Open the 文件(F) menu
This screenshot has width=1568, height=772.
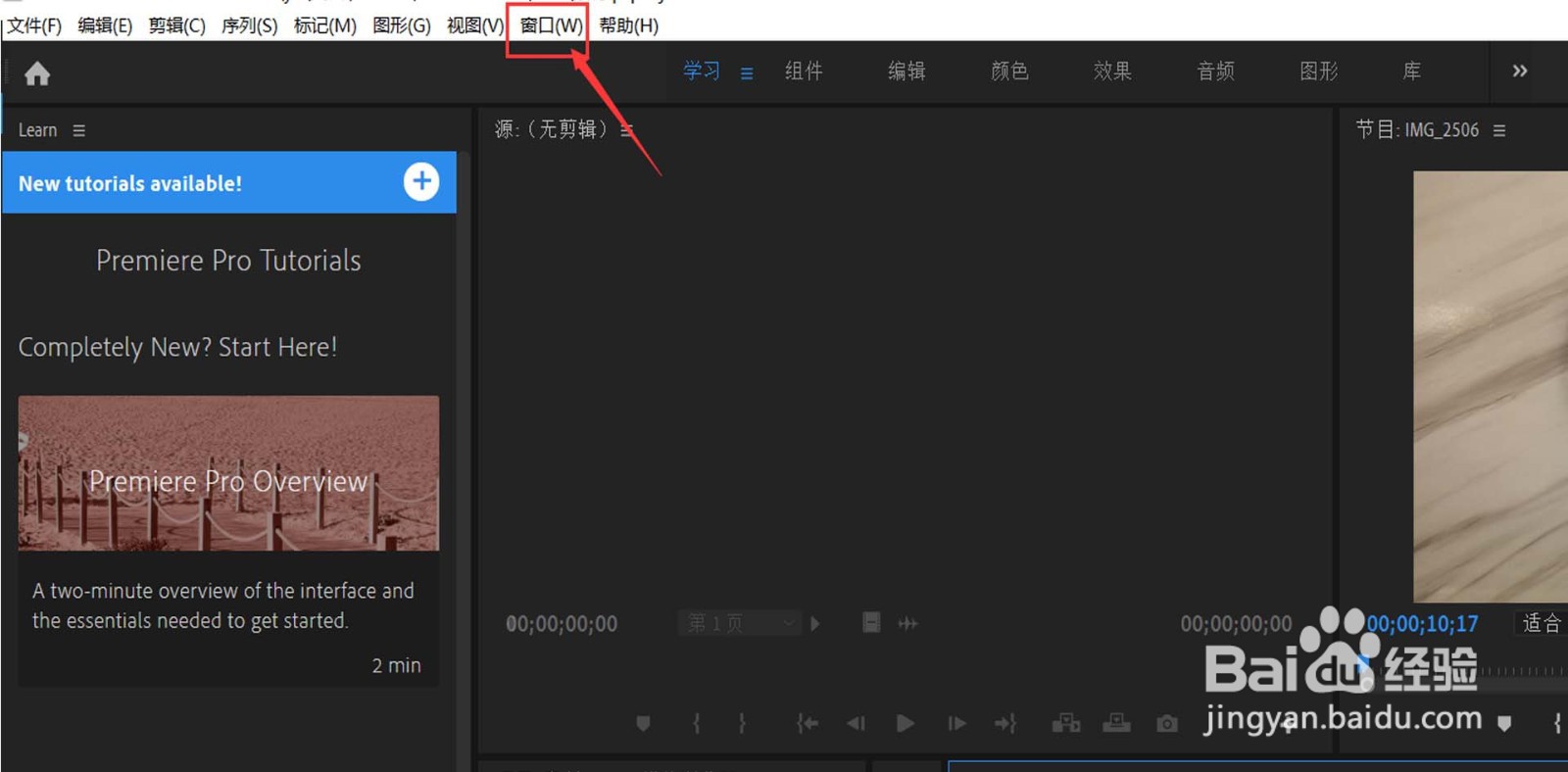point(34,25)
